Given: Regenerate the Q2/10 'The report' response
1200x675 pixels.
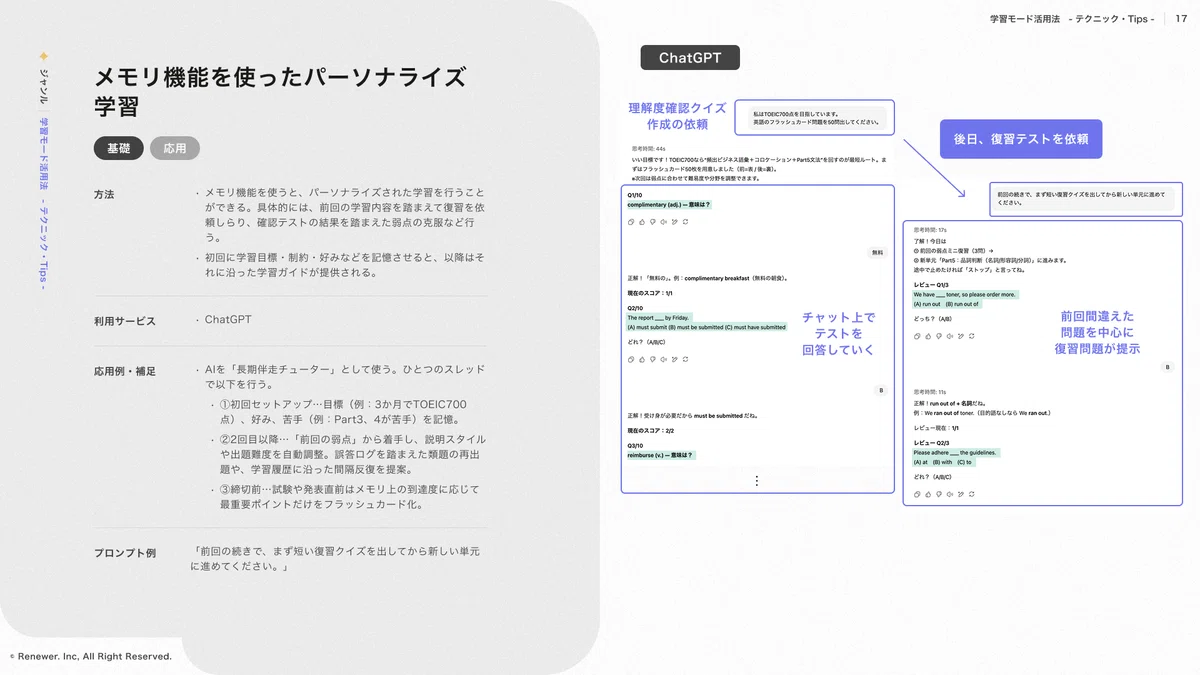Looking at the screenshot, I should (x=685, y=359).
